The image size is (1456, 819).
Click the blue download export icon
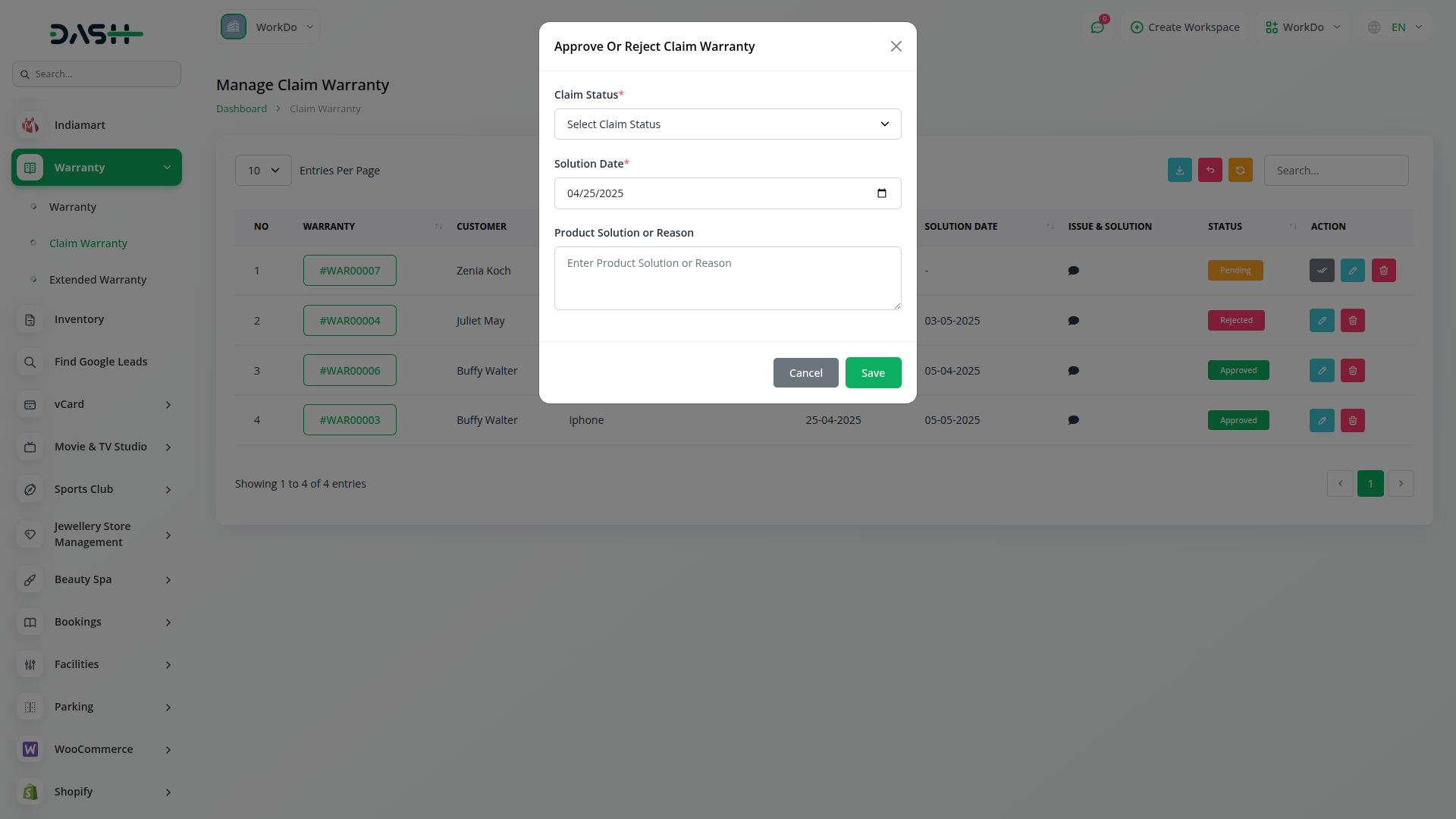click(x=1179, y=171)
